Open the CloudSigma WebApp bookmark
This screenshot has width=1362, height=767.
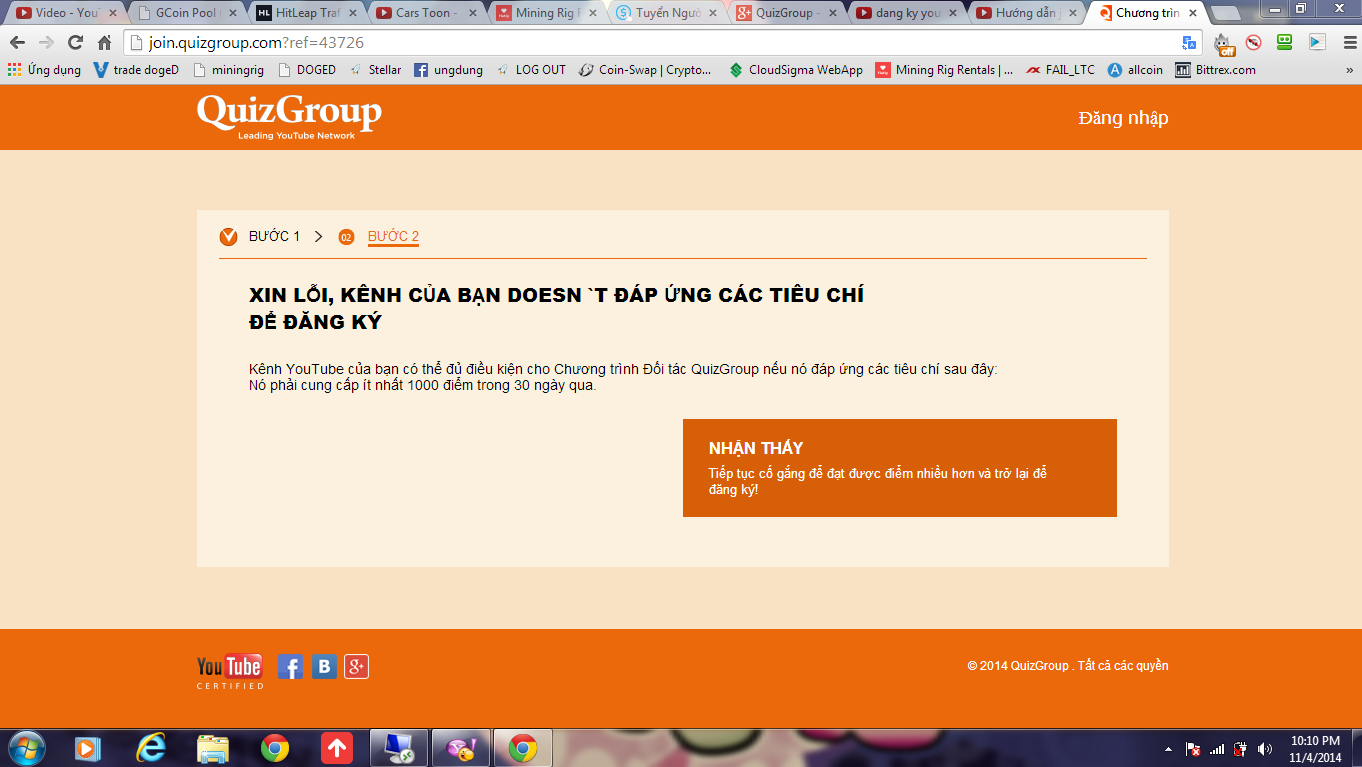(796, 70)
